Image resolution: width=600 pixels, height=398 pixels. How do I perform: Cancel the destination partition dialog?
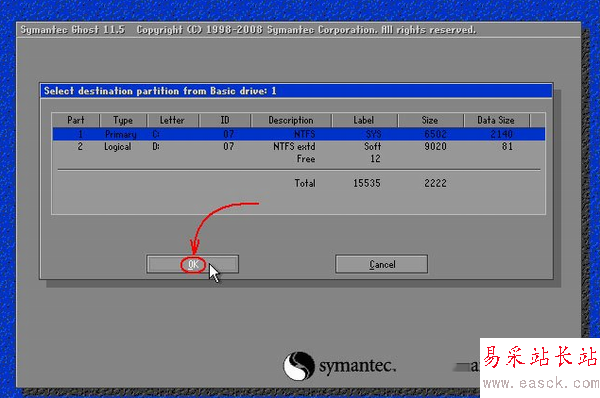click(382, 264)
